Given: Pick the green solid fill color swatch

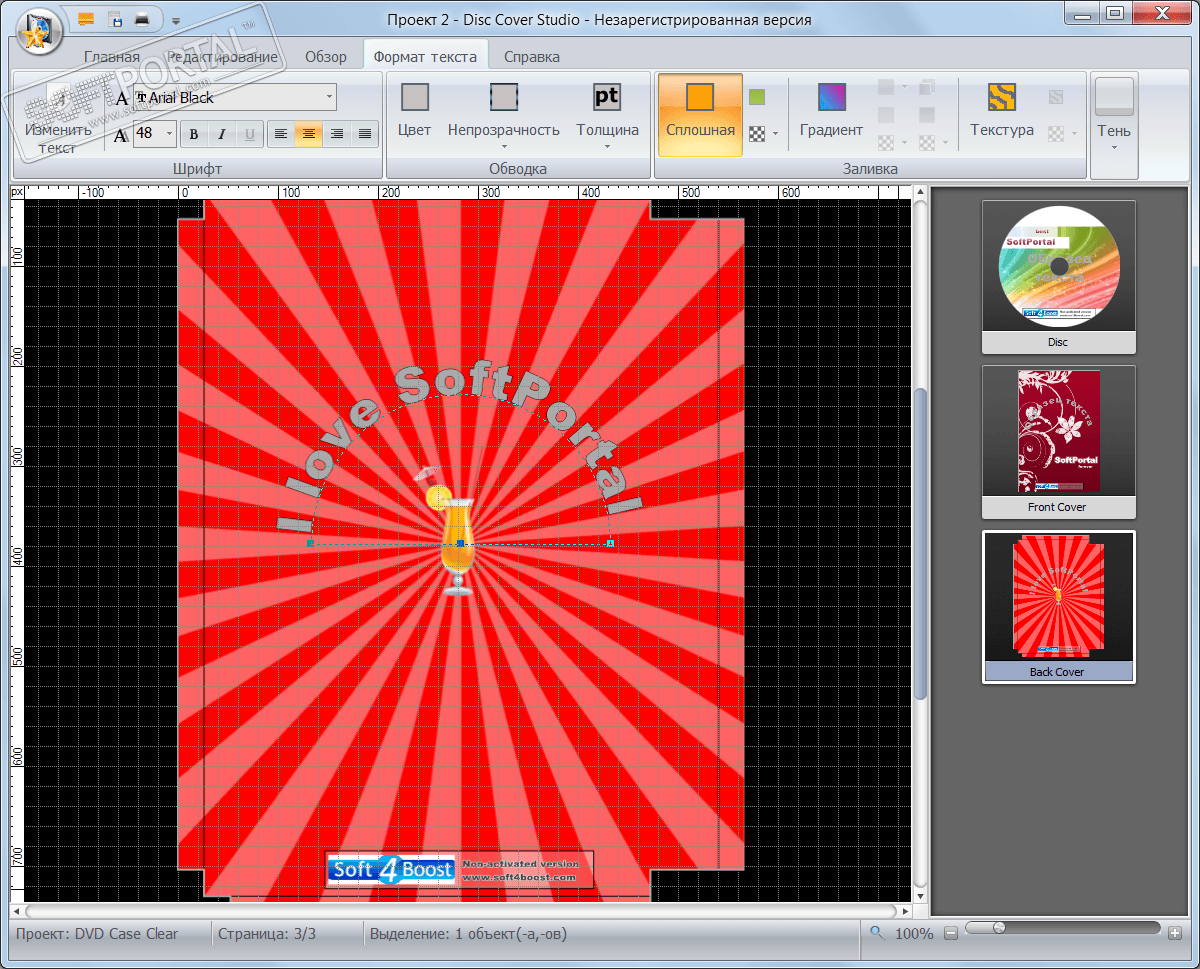Looking at the screenshot, I should click(x=757, y=97).
